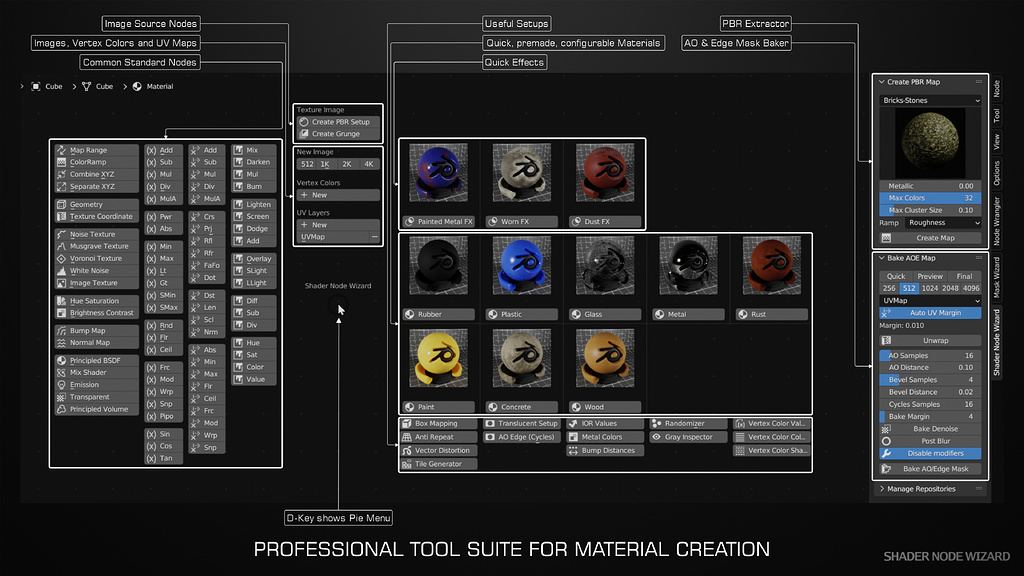Open the IOR Values setup
Screen dimensions: 1024x576
605,423
